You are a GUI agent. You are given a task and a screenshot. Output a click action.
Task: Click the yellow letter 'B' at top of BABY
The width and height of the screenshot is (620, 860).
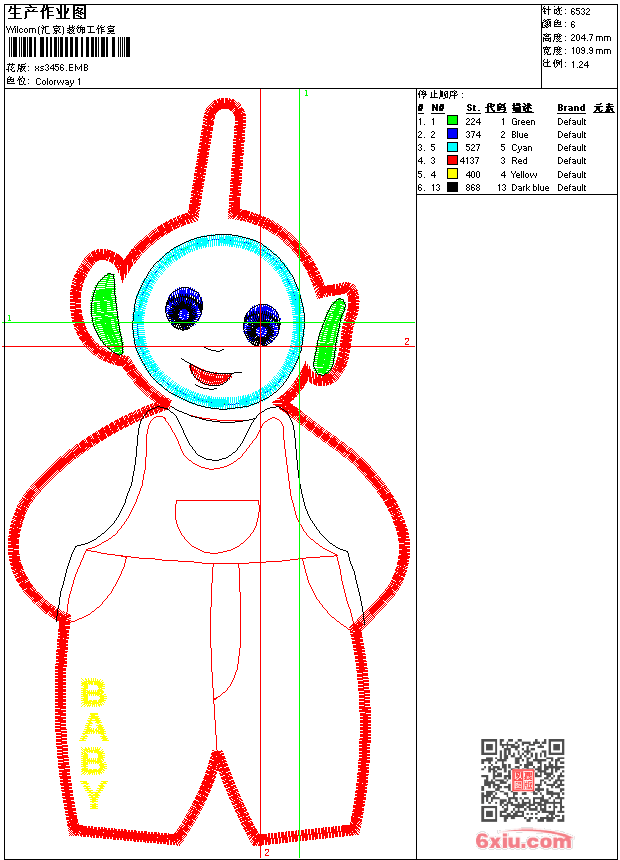(94, 693)
